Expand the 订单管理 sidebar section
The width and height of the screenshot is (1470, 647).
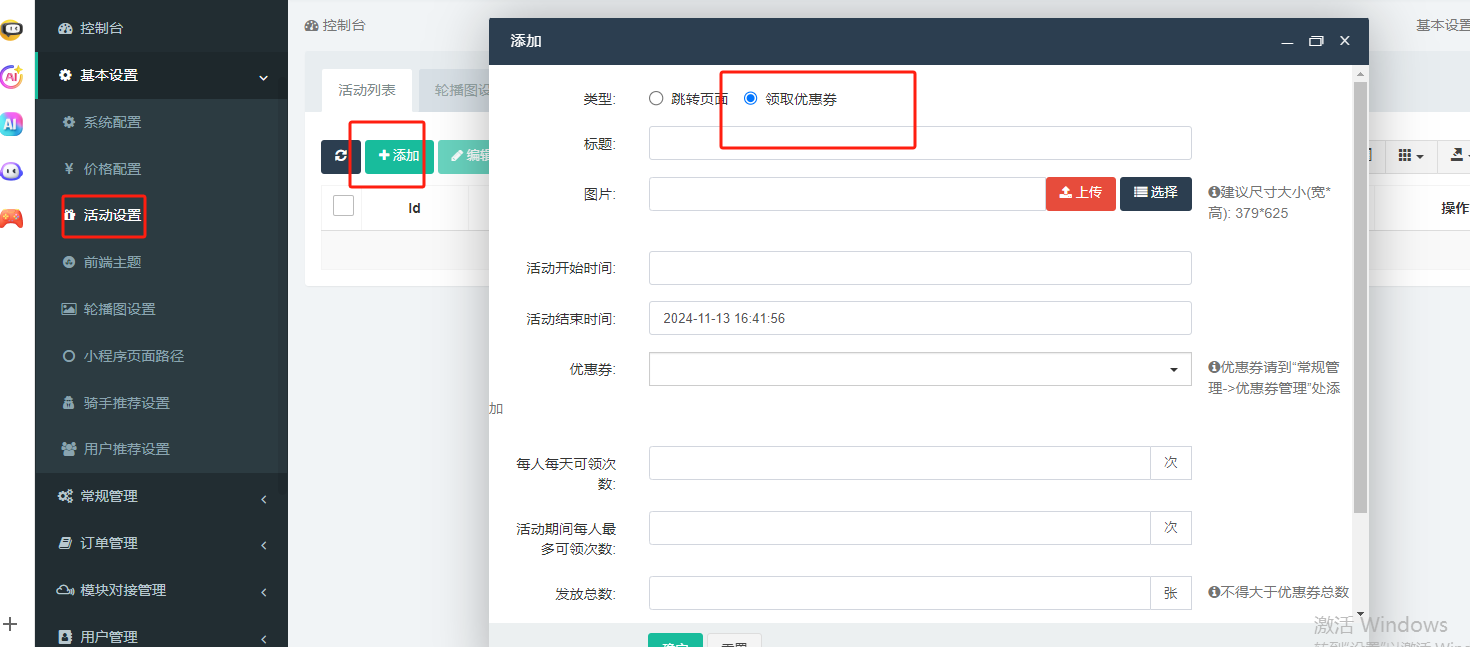click(161, 543)
